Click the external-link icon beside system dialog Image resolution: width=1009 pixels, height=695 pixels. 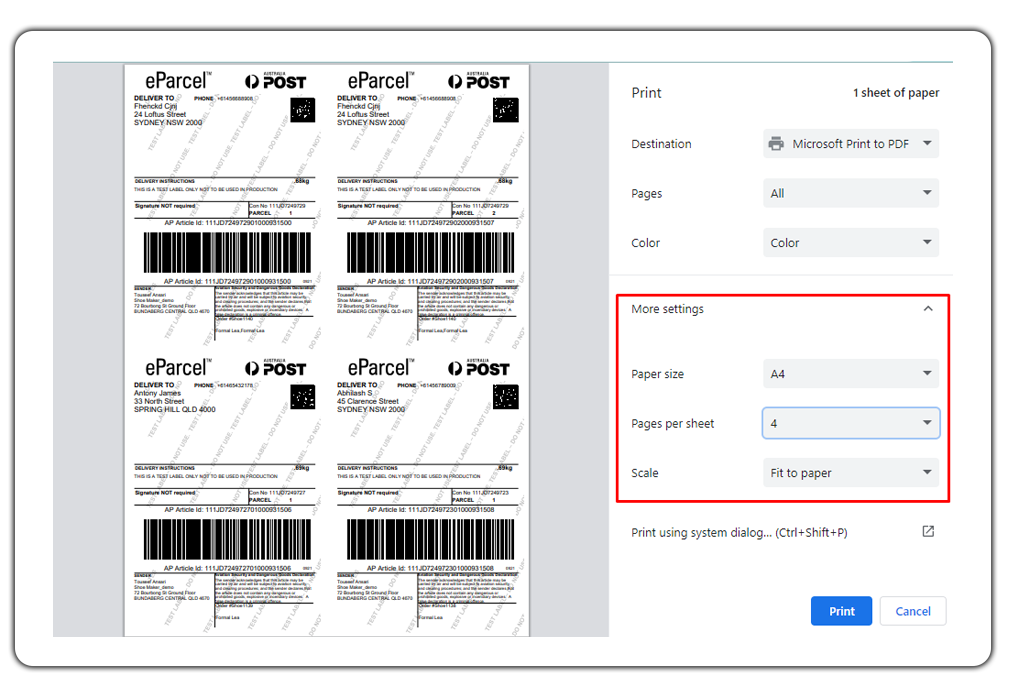pyautogui.click(x=928, y=532)
